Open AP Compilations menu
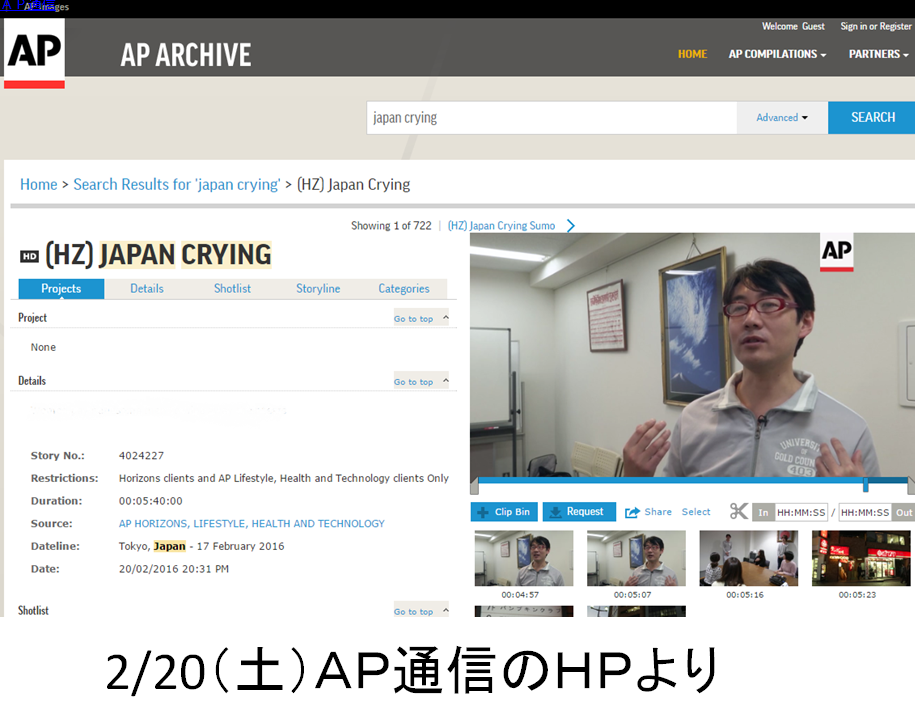Screen dimensions: 915x707 pyautogui.click(x=777, y=54)
